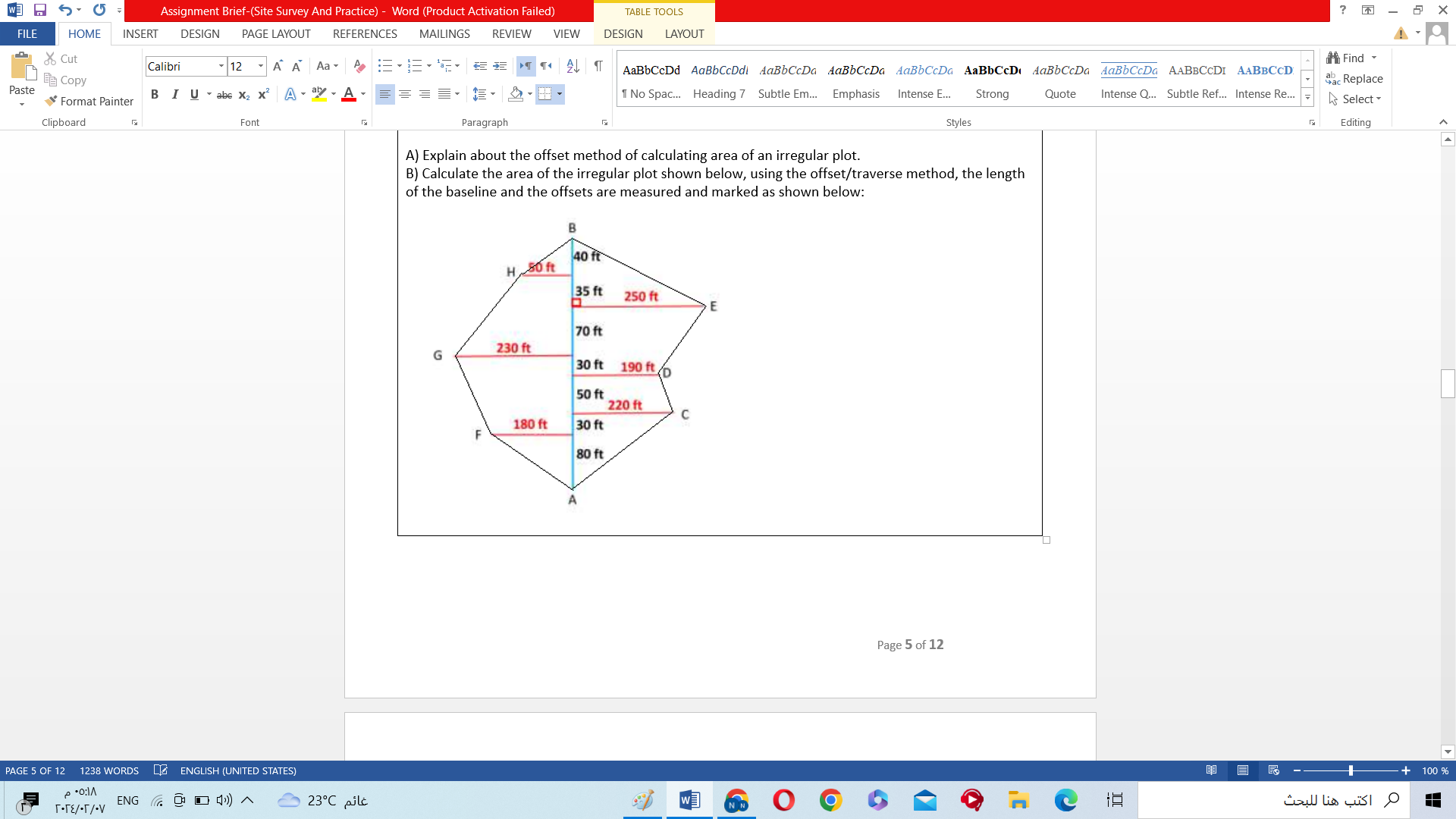Click the Clear All Formatting eraser icon
Screen dimensions: 1456x819
pyautogui.click(x=359, y=66)
